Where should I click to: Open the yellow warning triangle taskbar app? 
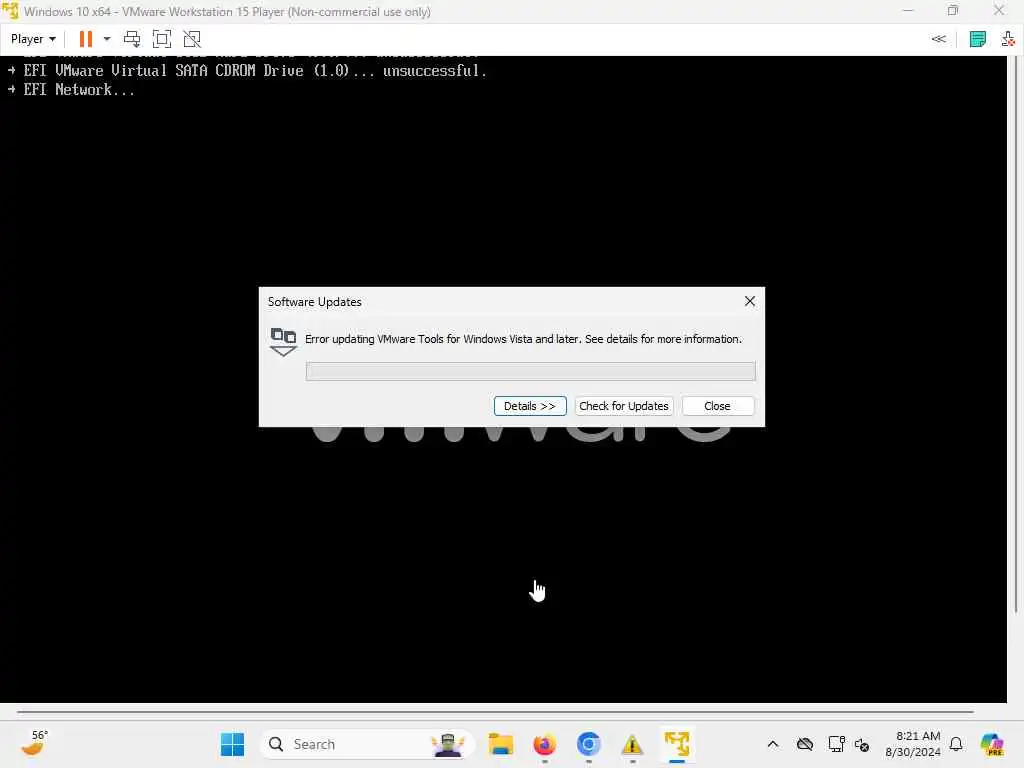[x=632, y=744]
